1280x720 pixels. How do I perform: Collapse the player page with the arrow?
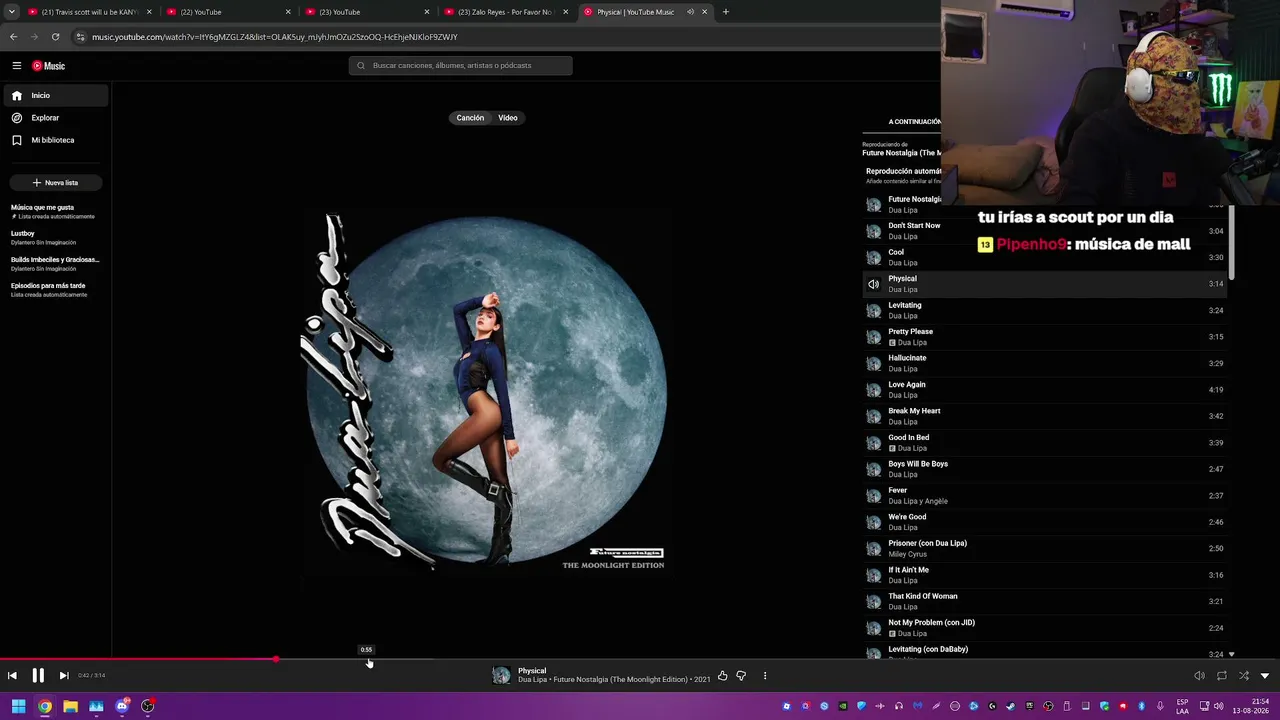pyautogui.click(x=1265, y=676)
